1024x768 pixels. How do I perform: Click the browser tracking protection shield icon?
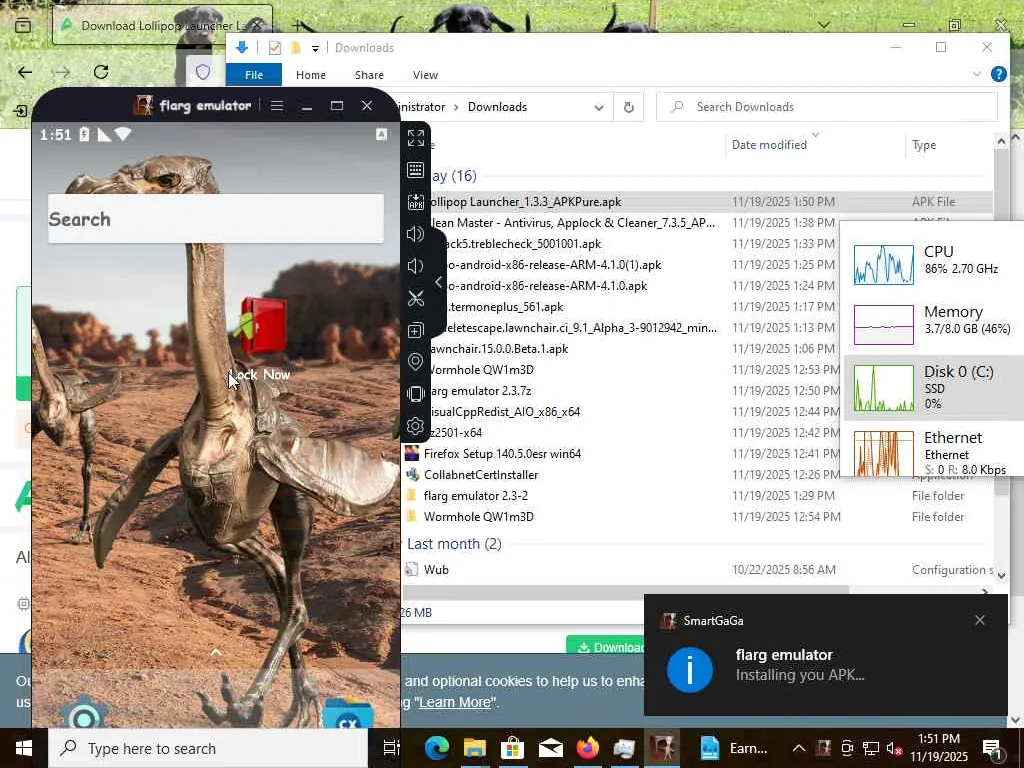point(203,72)
